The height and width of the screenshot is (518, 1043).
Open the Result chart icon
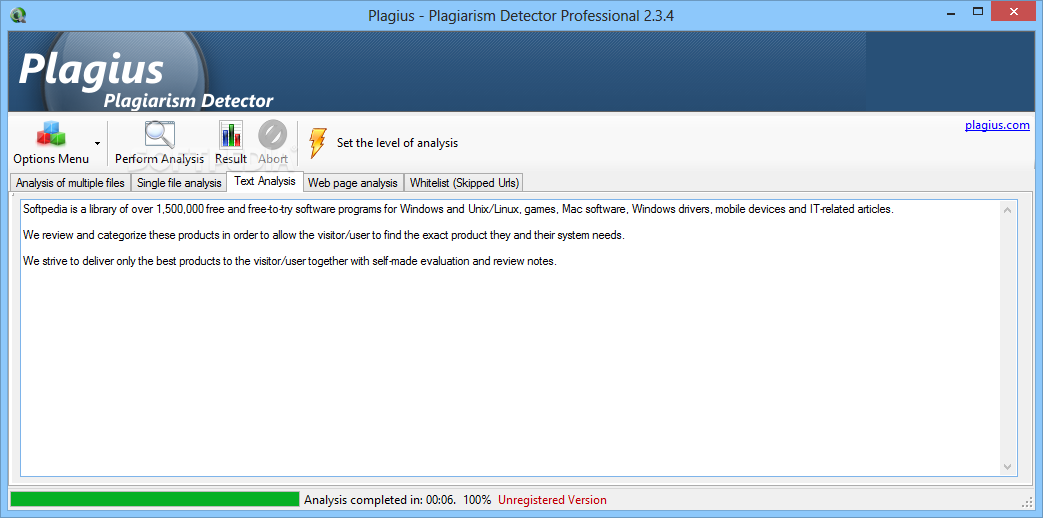(x=231, y=135)
